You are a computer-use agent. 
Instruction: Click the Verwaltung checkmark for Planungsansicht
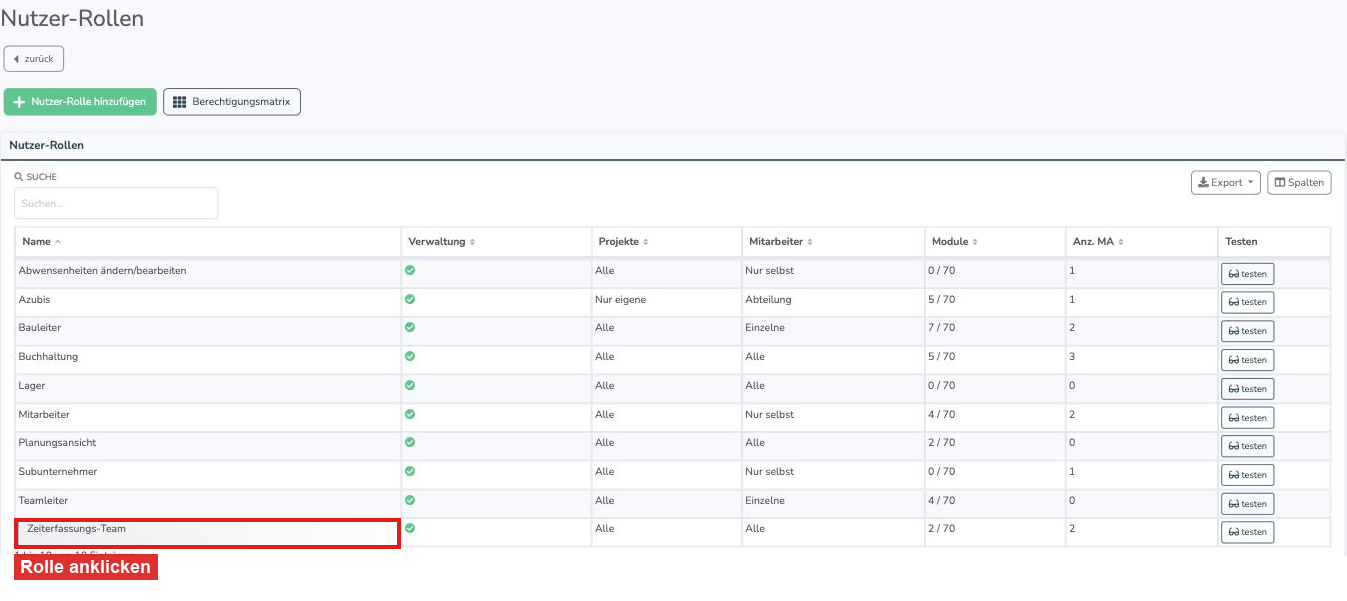(410, 442)
